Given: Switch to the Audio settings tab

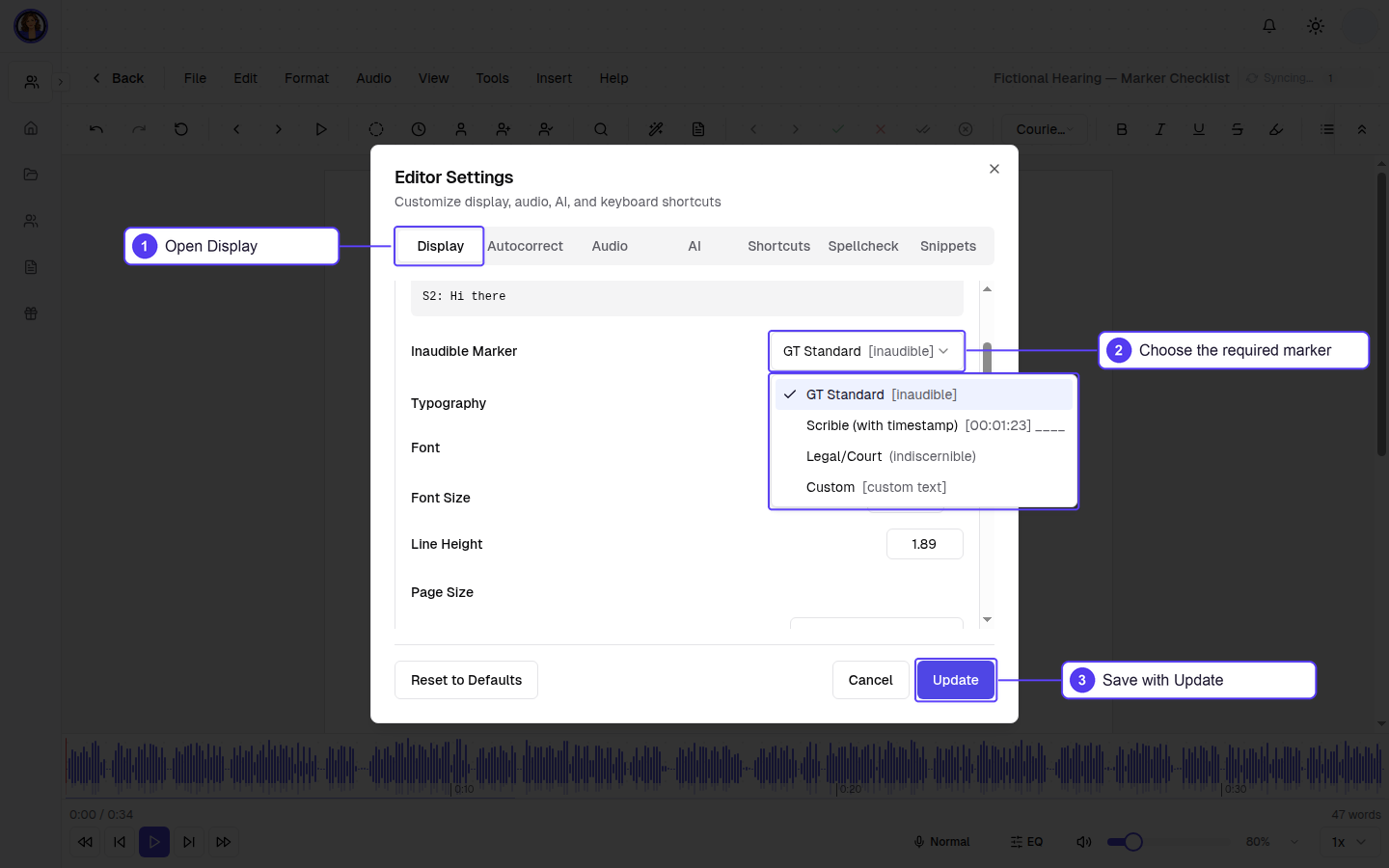Looking at the screenshot, I should pyautogui.click(x=610, y=246).
